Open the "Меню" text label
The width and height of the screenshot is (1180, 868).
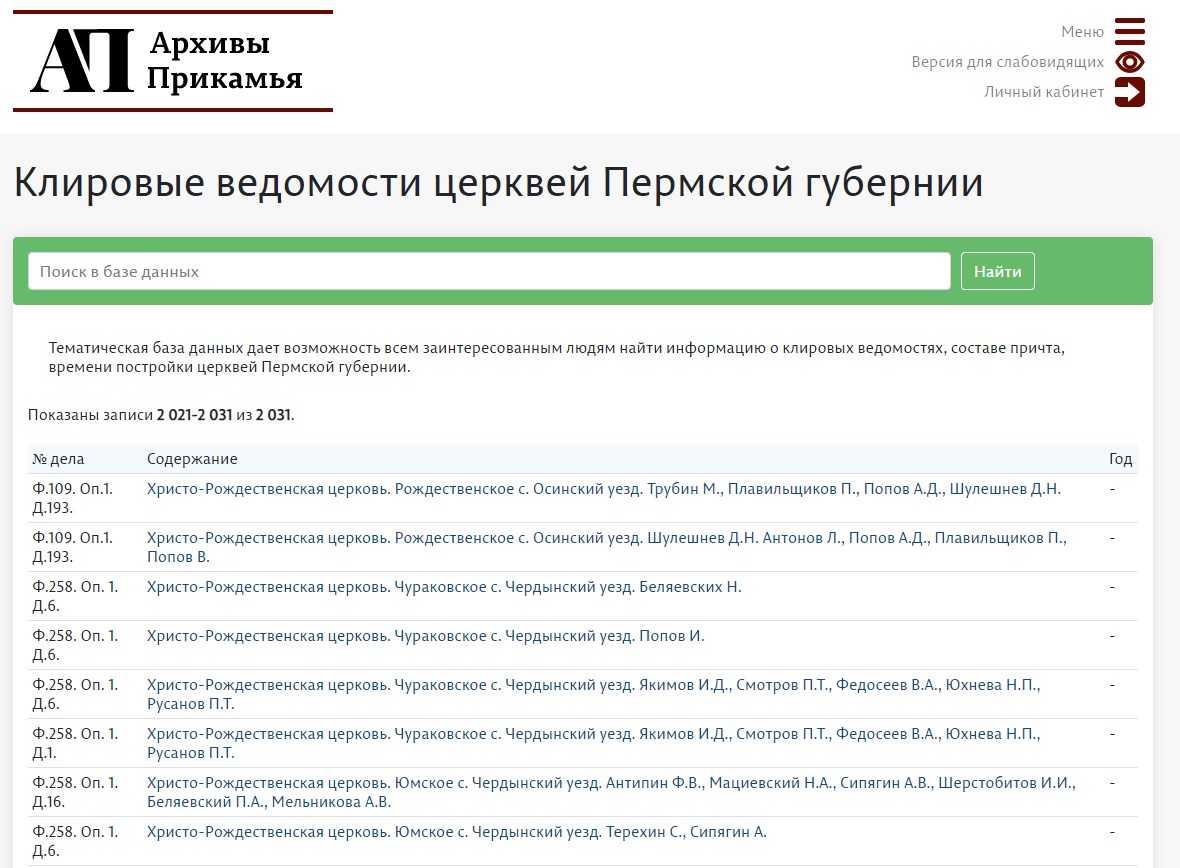point(1082,32)
